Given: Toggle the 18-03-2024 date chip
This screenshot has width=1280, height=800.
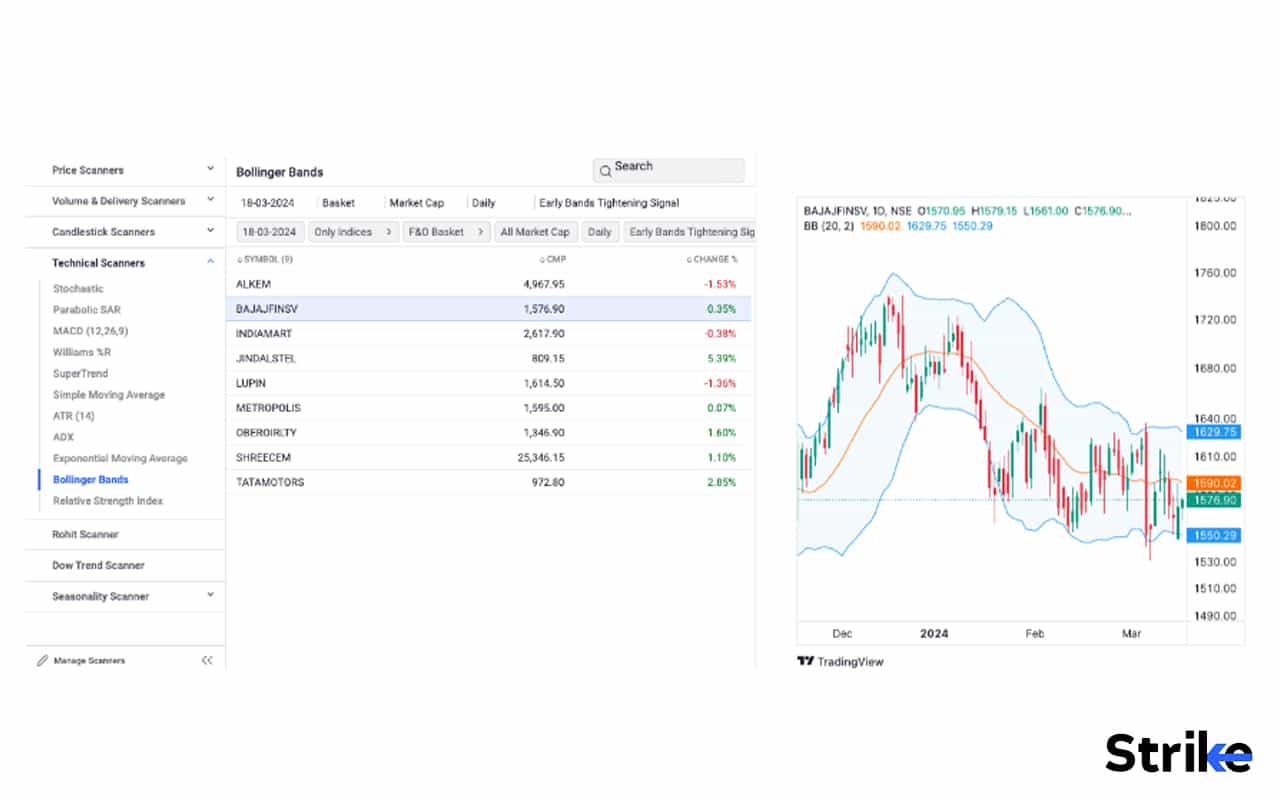Looking at the screenshot, I should pyautogui.click(x=268, y=231).
